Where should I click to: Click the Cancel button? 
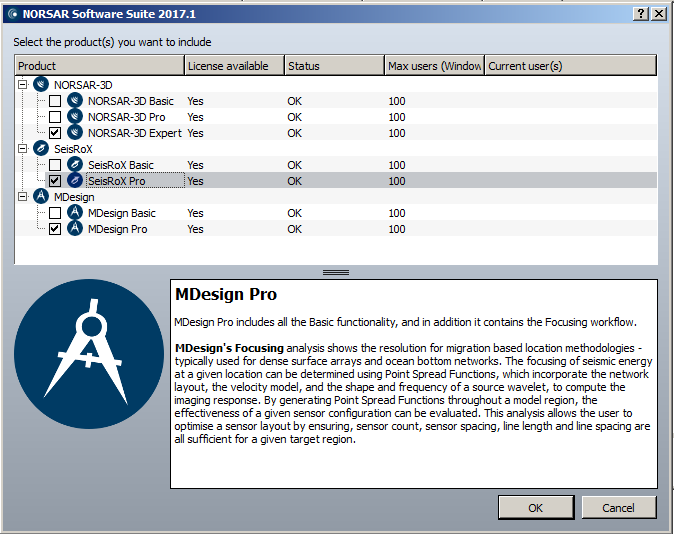(x=619, y=508)
